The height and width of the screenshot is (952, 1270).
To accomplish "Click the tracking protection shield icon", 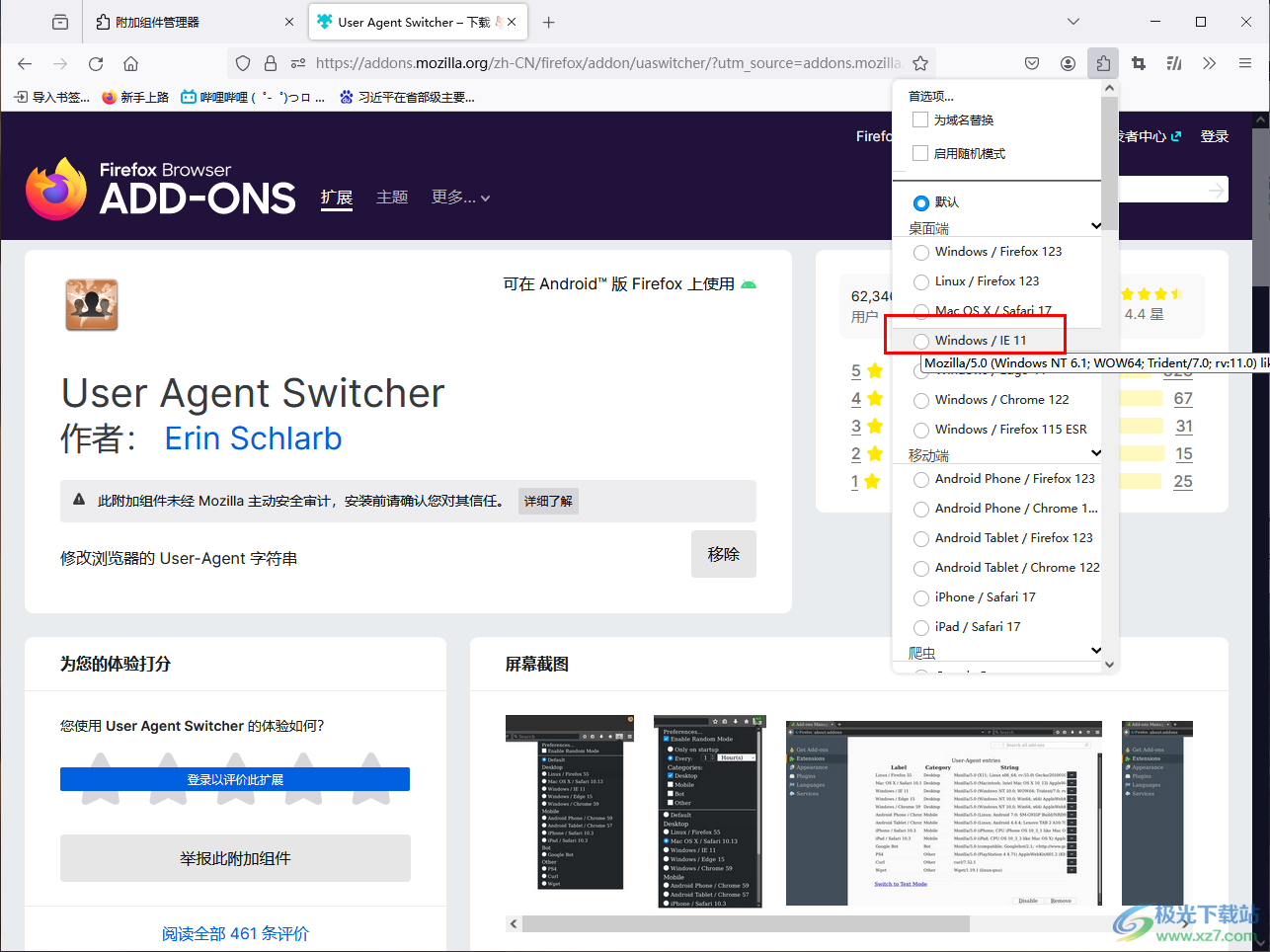I will 243,63.
